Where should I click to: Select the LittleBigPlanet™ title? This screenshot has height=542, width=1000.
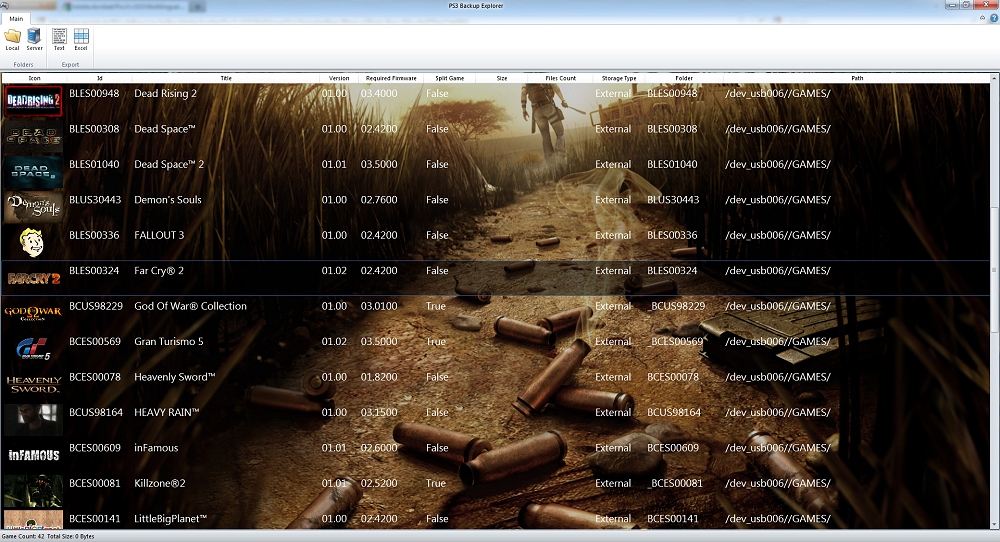pyautogui.click(x=170, y=519)
